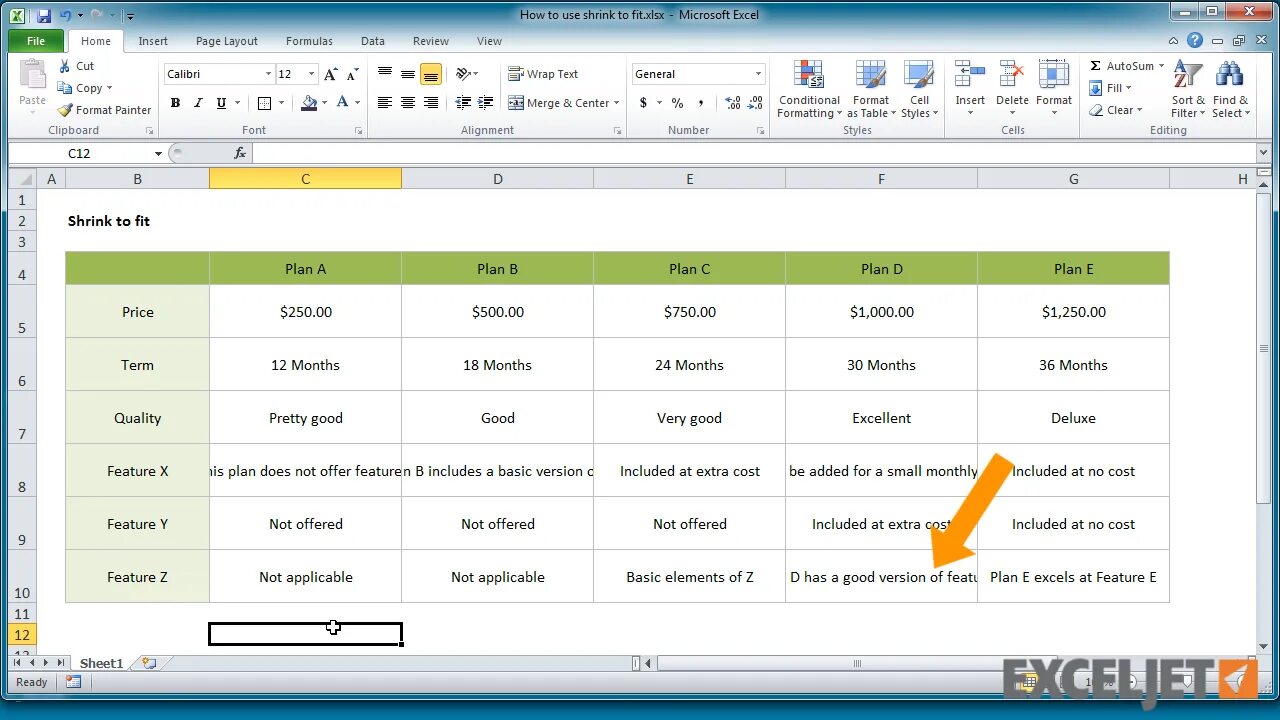Toggle Bottom Align vertical alignment

tap(431, 74)
